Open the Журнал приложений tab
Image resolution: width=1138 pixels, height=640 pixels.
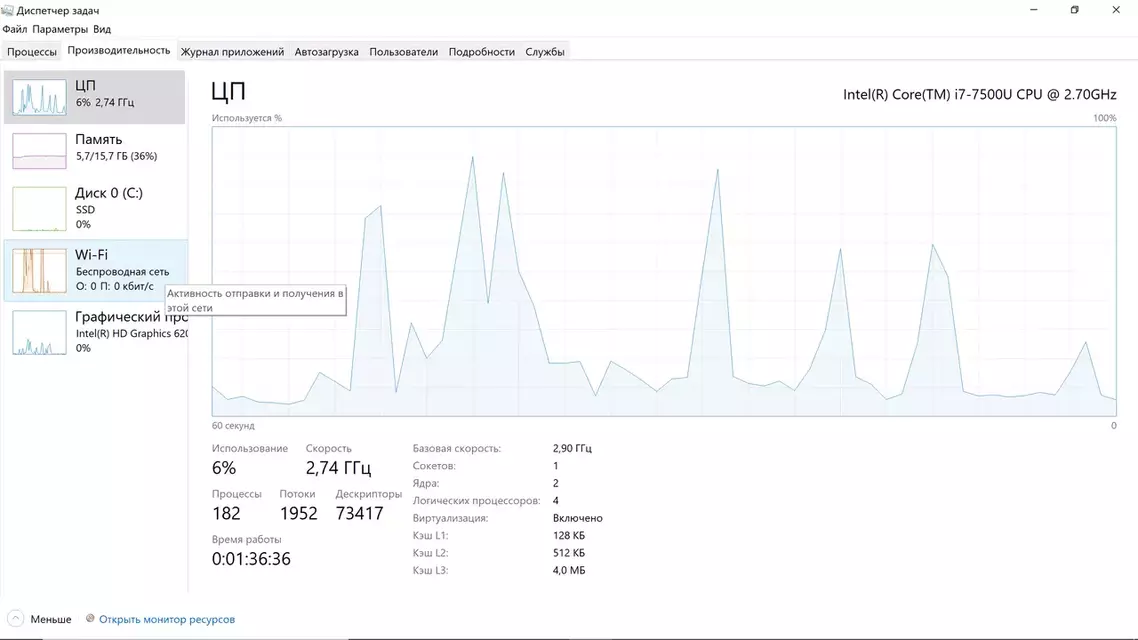point(232,52)
